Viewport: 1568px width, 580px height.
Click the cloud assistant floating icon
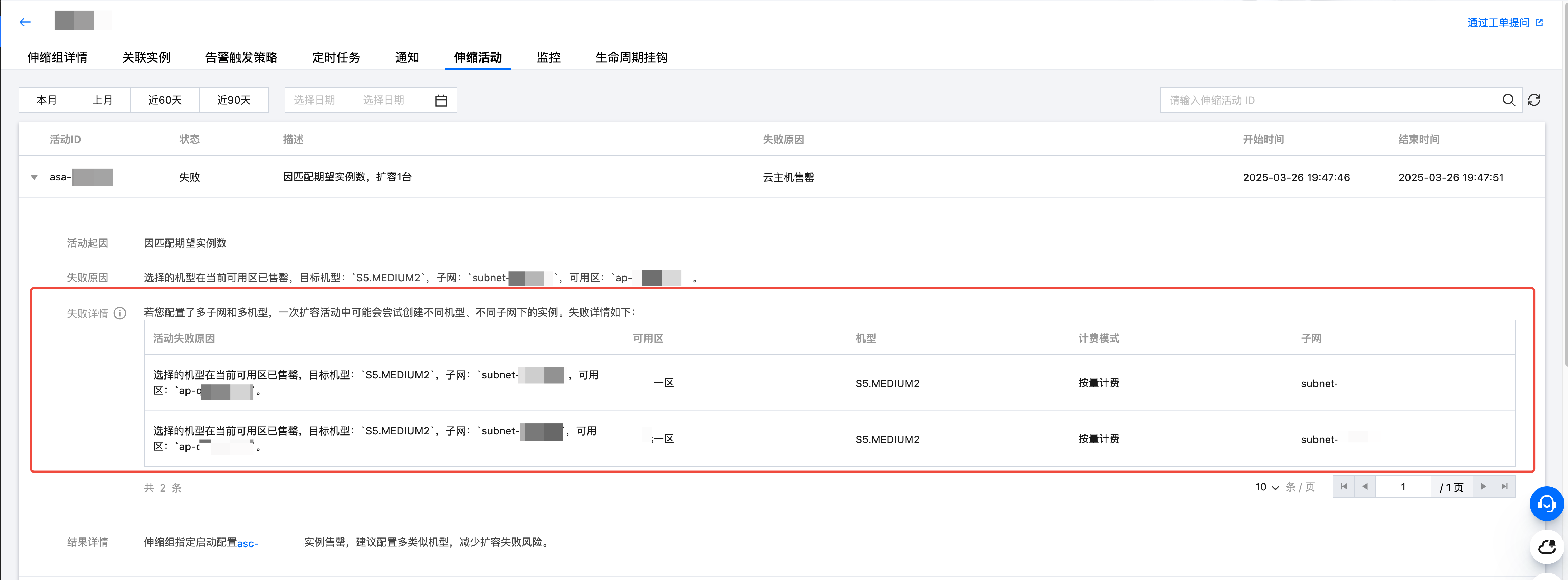click(1546, 546)
